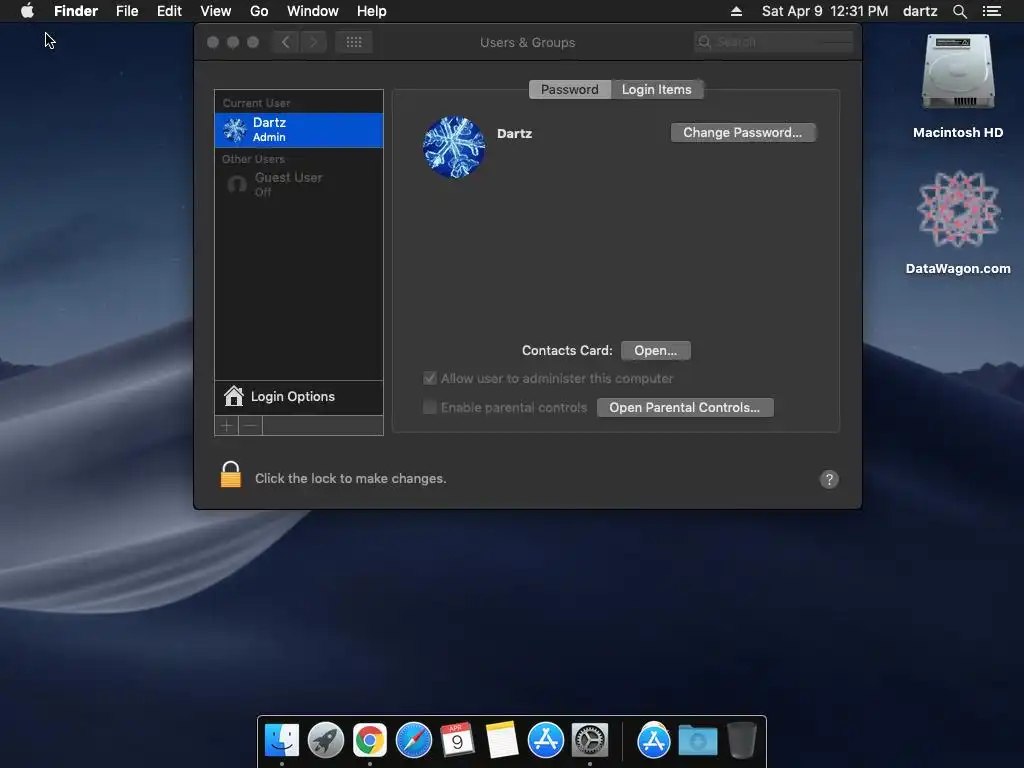Go forward with the right chevron button
This screenshot has width=1024, height=768.
pos(313,42)
